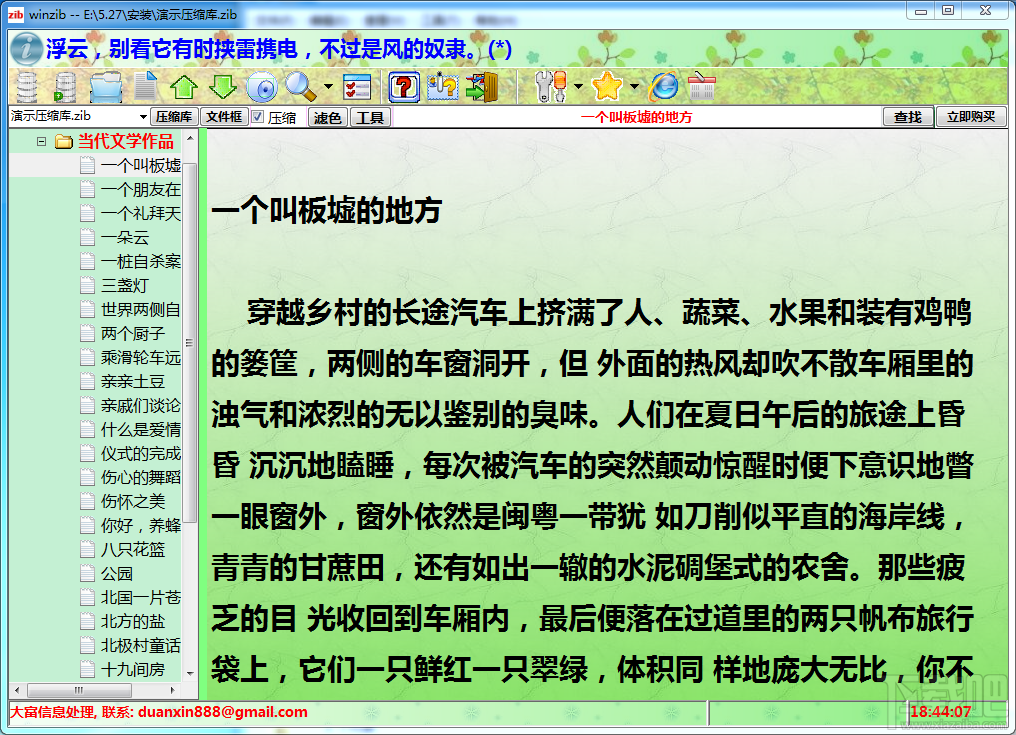Select 亲戚们谈论 in the file tree
1016x735 pixels.
141,405
